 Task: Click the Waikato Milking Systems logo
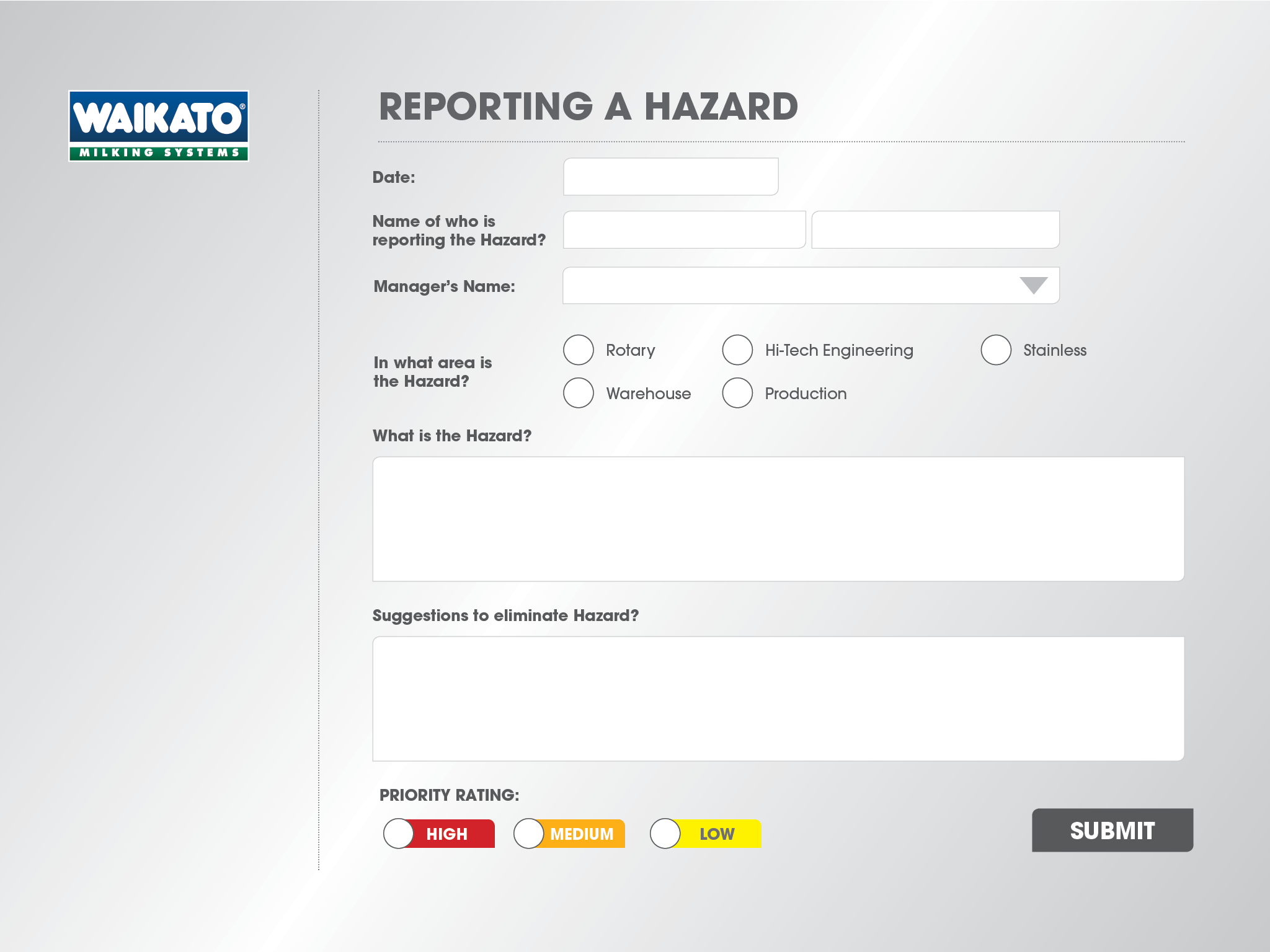(x=159, y=126)
